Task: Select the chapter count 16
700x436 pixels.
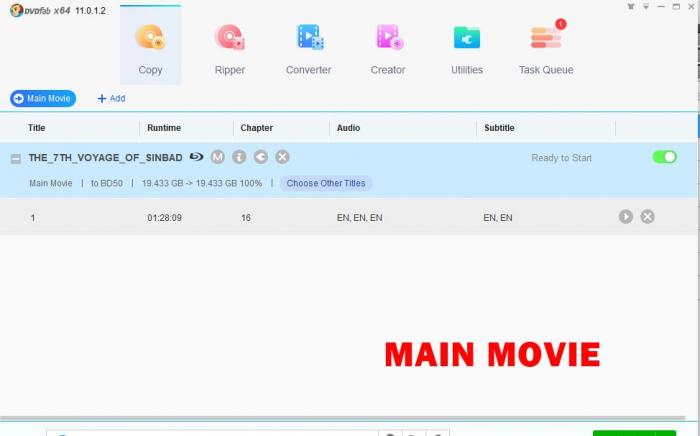Action: coord(246,218)
